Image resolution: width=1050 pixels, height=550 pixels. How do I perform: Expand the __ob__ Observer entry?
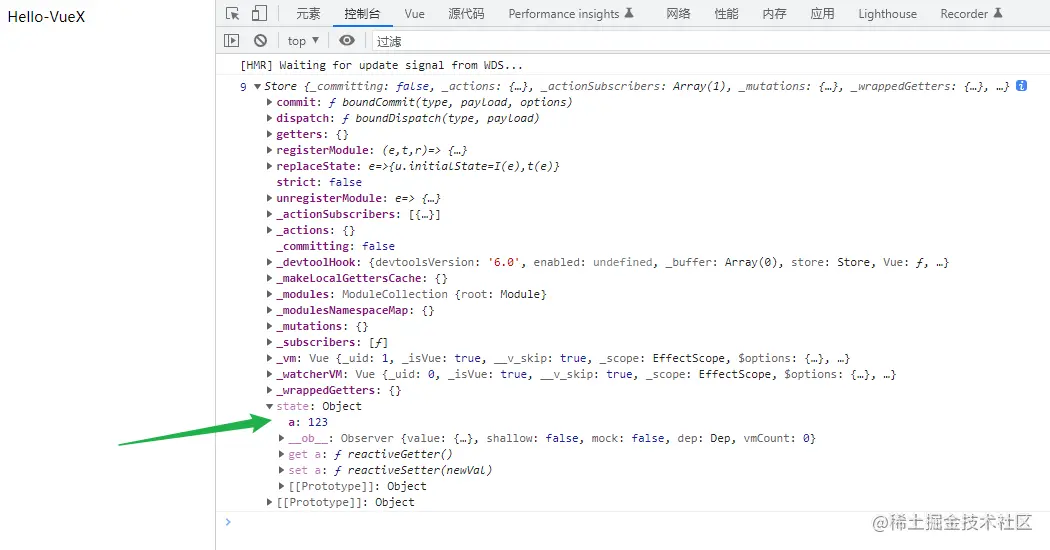(x=281, y=438)
